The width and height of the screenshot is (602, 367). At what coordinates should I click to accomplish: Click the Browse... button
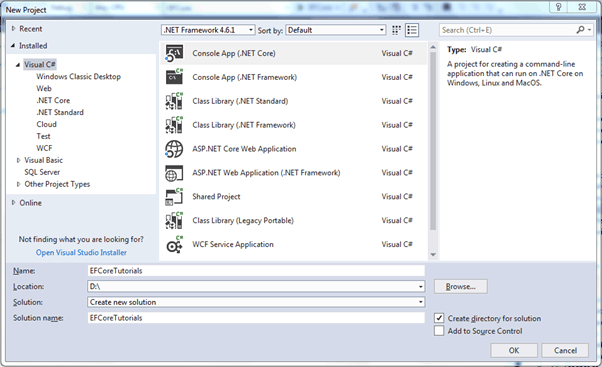click(x=461, y=286)
